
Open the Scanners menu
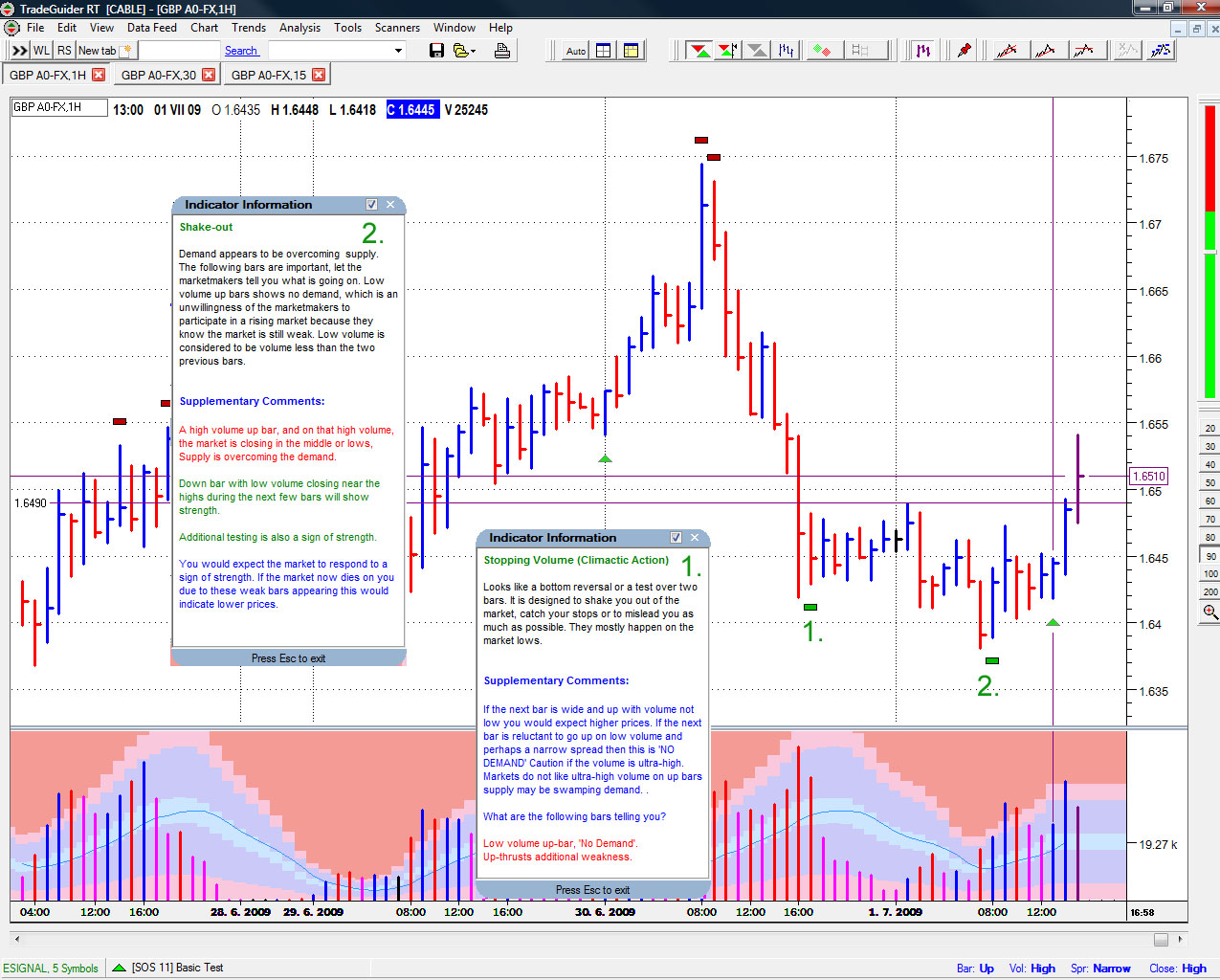[397, 28]
